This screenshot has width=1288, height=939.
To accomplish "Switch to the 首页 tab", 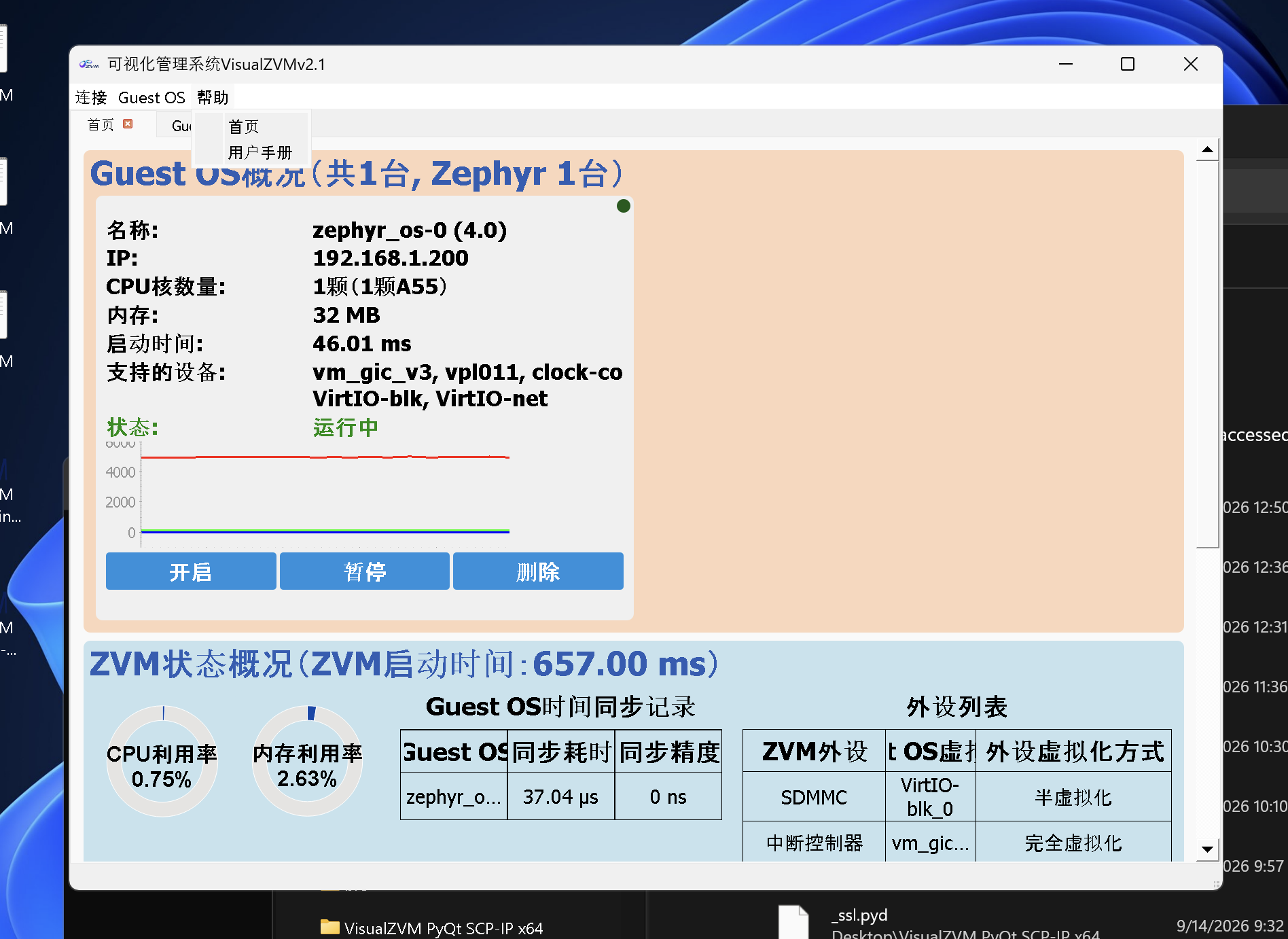I will click(101, 124).
